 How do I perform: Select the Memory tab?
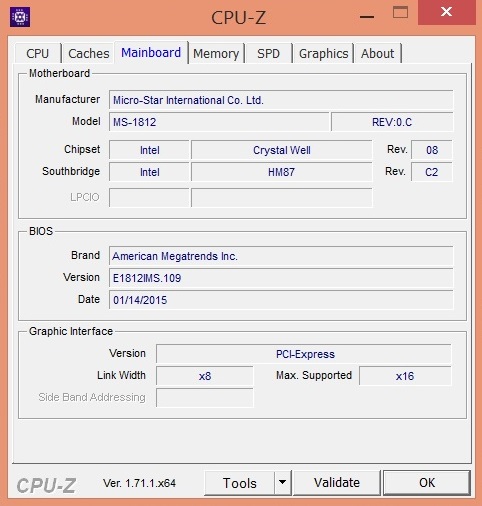(x=216, y=53)
